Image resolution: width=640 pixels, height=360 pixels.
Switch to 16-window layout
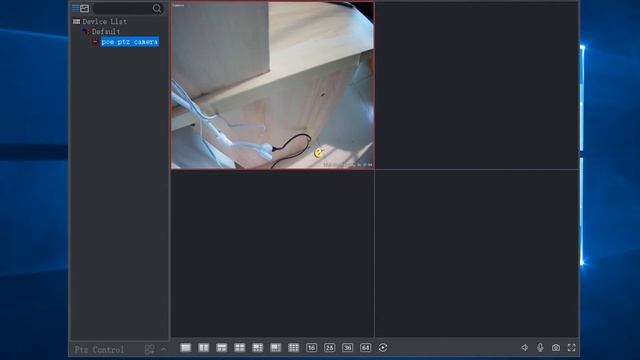tap(311, 348)
